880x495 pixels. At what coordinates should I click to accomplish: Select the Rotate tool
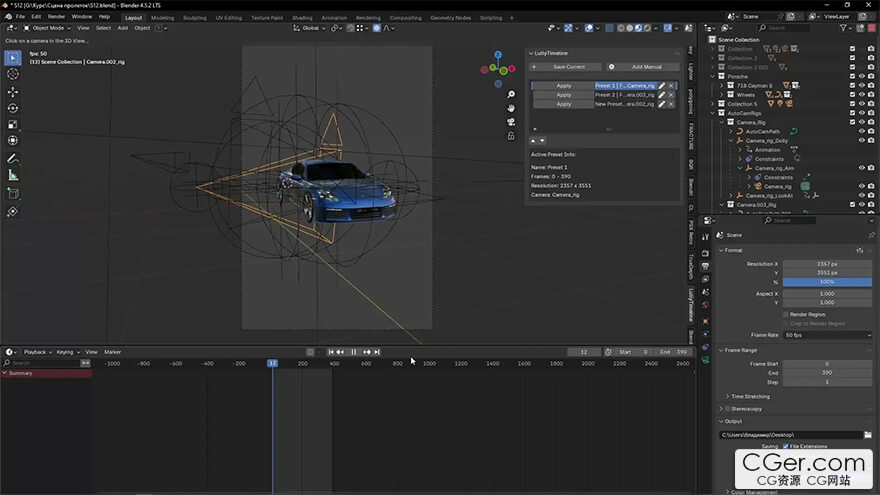tap(13, 108)
